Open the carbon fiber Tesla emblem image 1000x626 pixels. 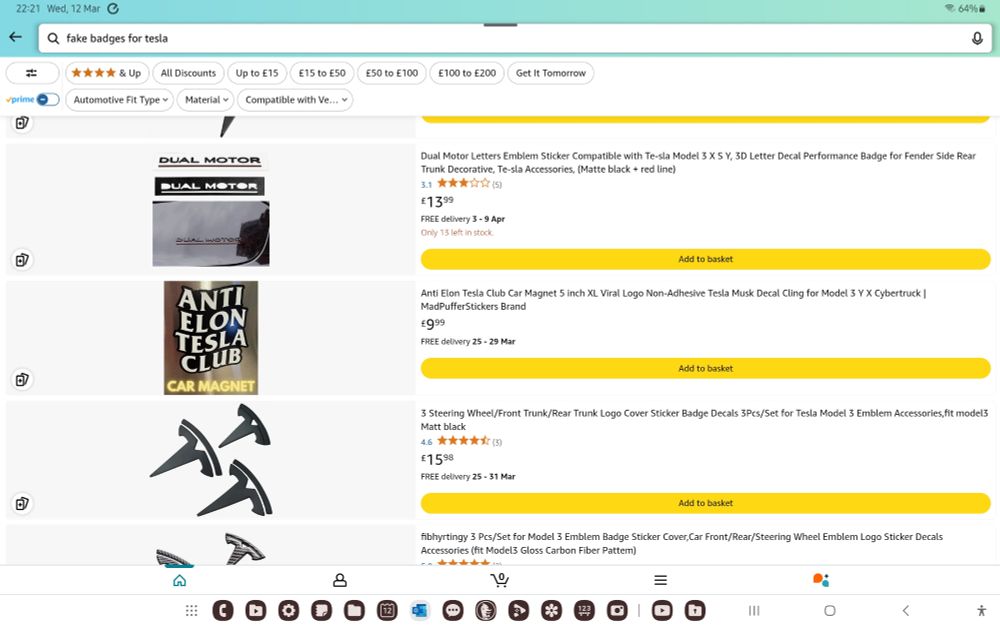pyautogui.click(x=210, y=550)
